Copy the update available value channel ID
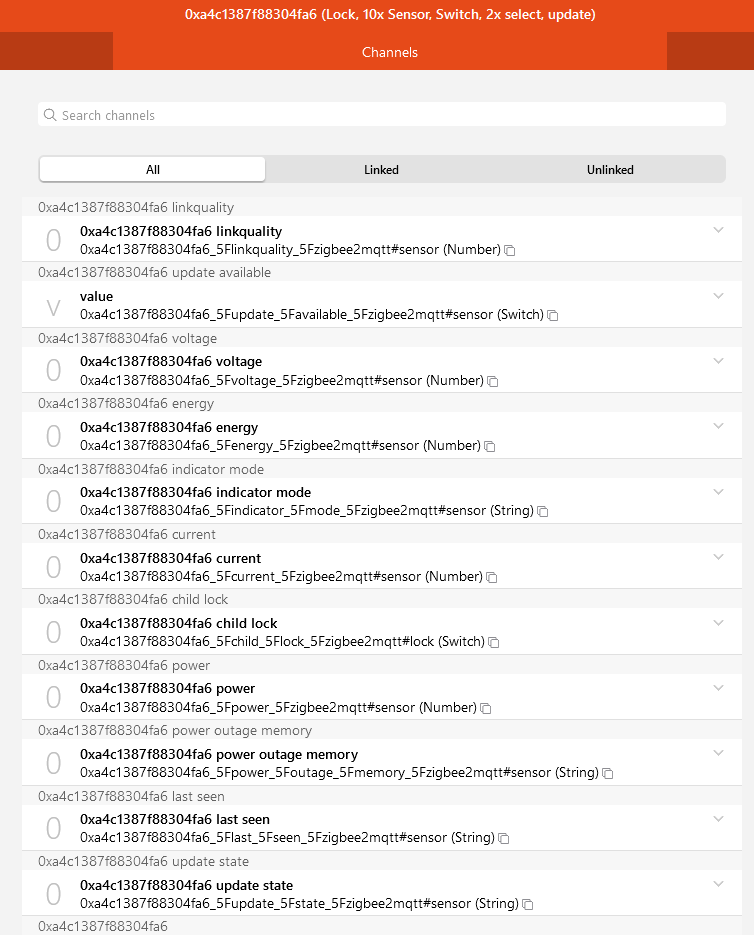 pos(552,314)
